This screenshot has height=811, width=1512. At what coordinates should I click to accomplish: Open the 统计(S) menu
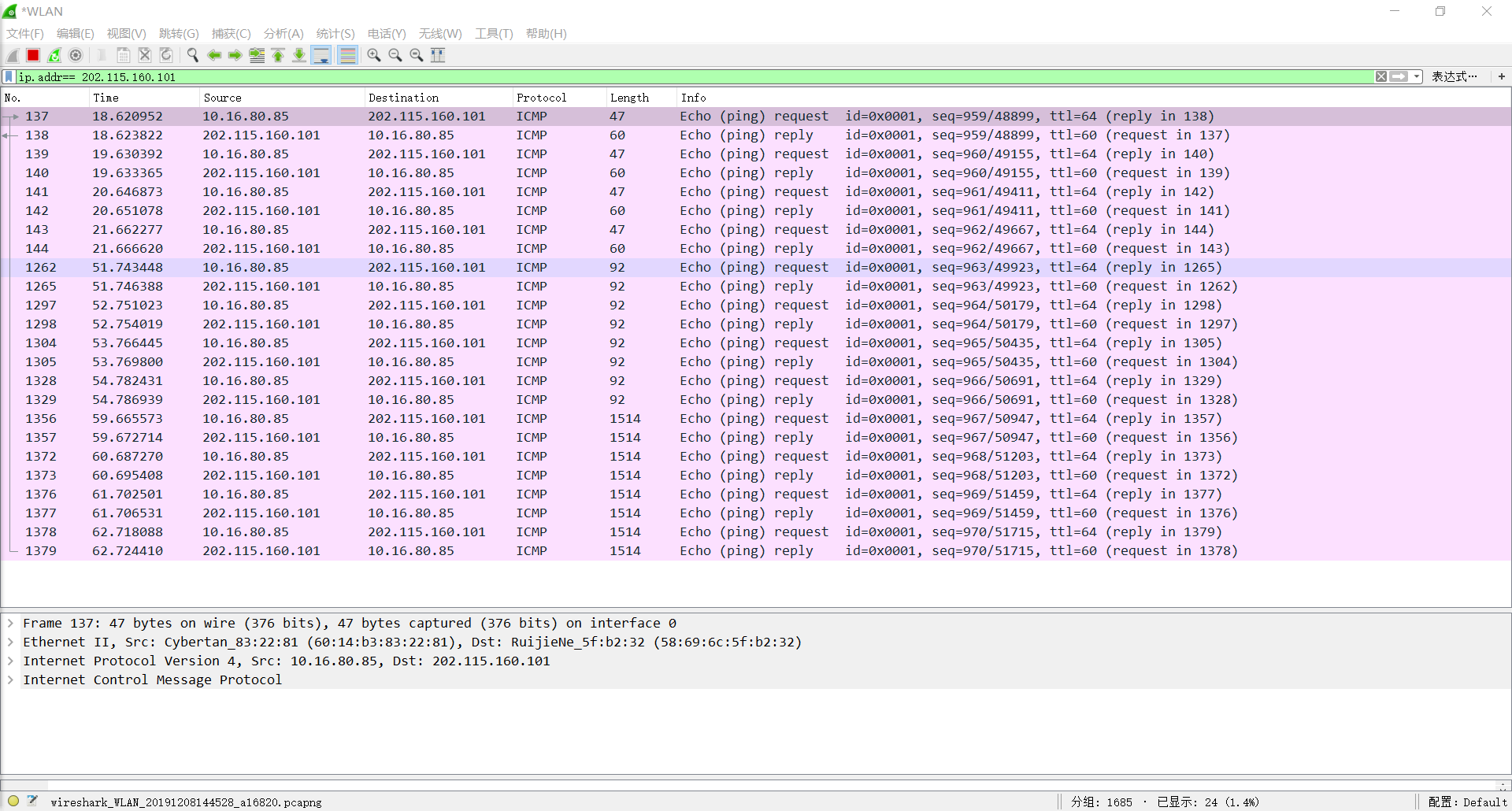(335, 34)
